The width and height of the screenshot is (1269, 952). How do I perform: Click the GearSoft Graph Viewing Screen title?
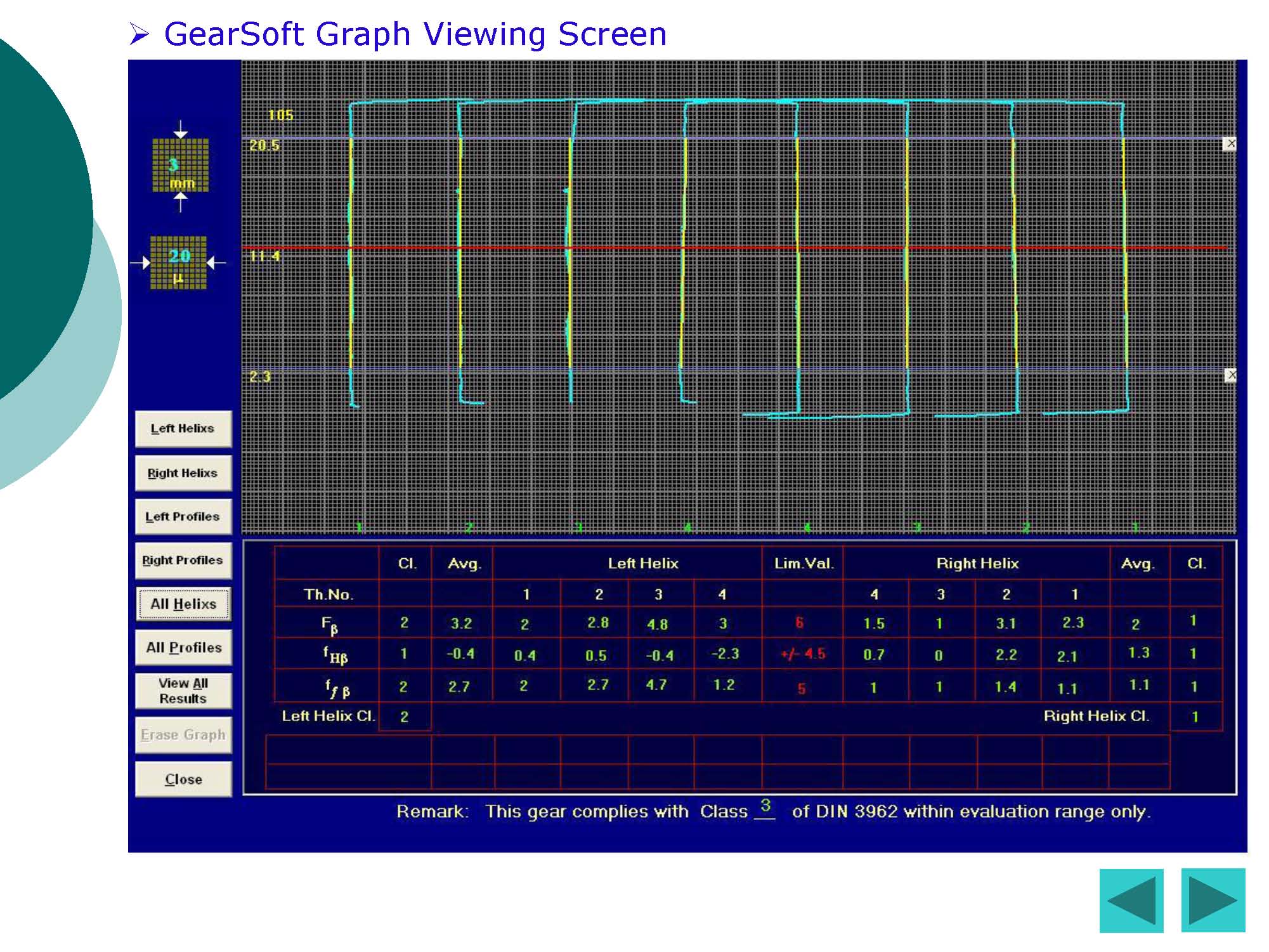pos(415,34)
